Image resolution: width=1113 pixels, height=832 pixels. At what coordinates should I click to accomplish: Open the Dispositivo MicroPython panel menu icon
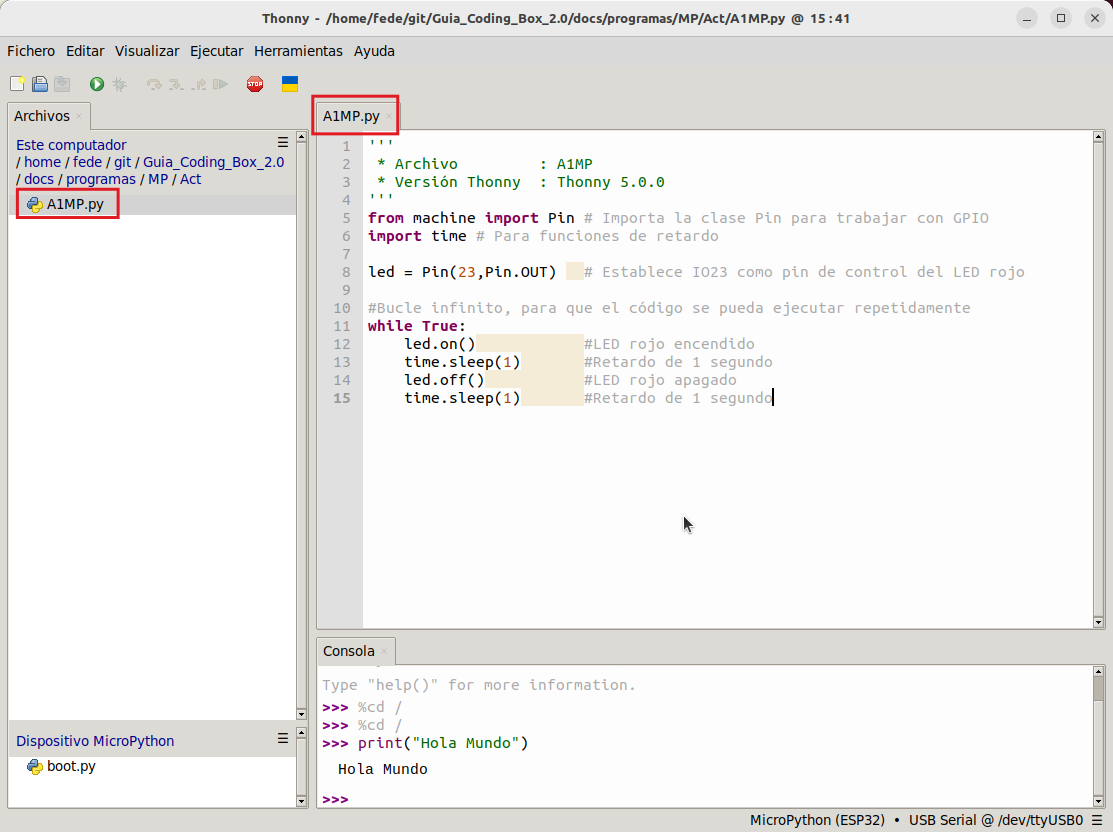283,738
